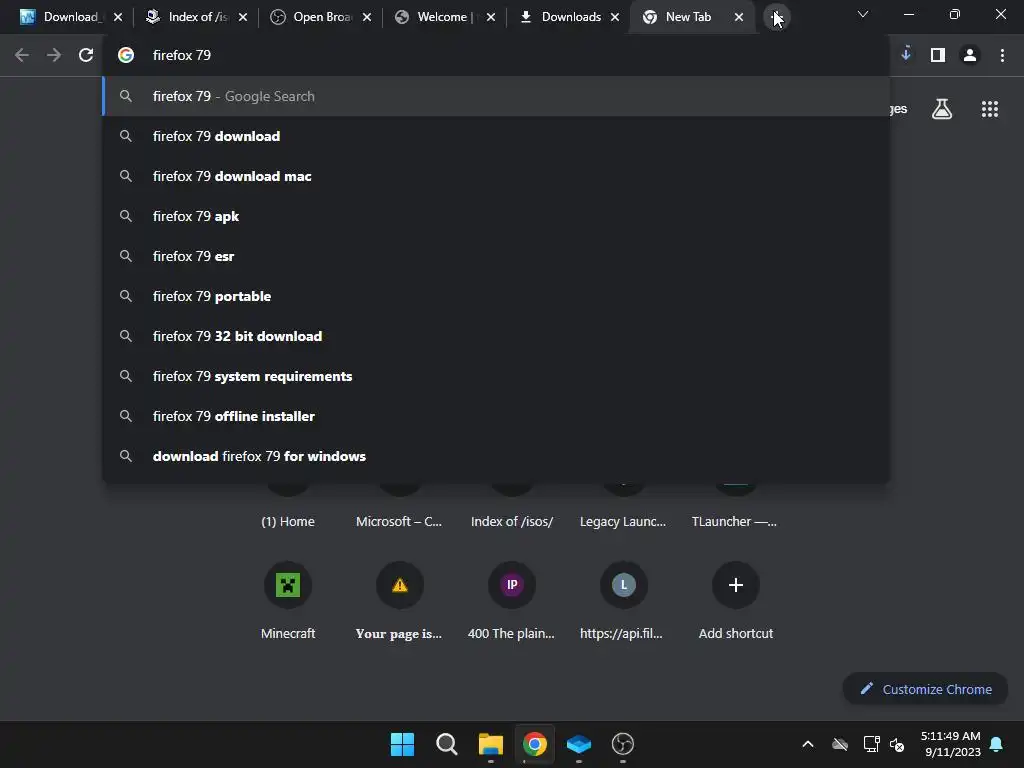This screenshot has width=1024, height=768.
Task: Close the Welcome tab
Action: pyautogui.click(x=490, y=18)
